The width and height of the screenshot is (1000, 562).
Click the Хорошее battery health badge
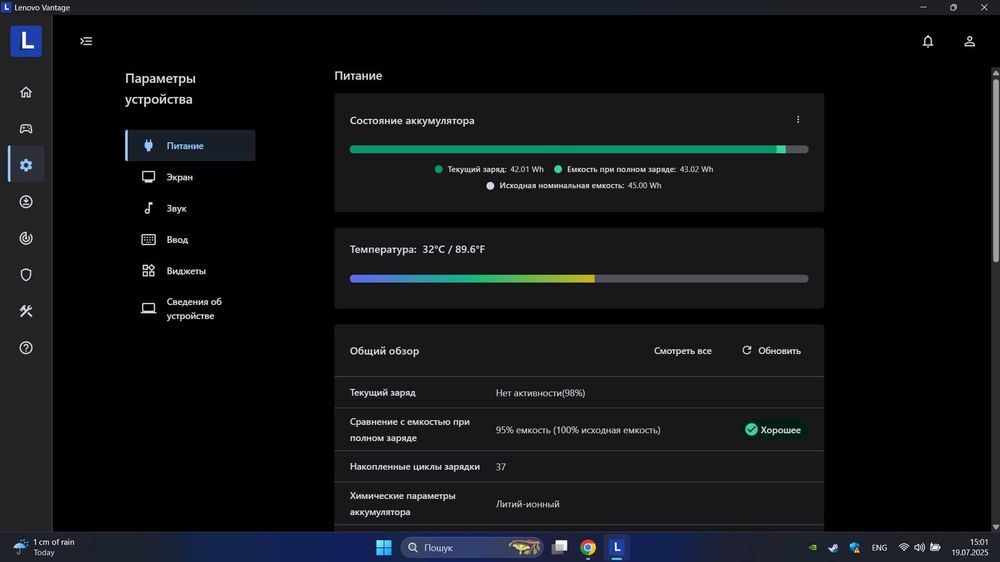tap(773, 430)
